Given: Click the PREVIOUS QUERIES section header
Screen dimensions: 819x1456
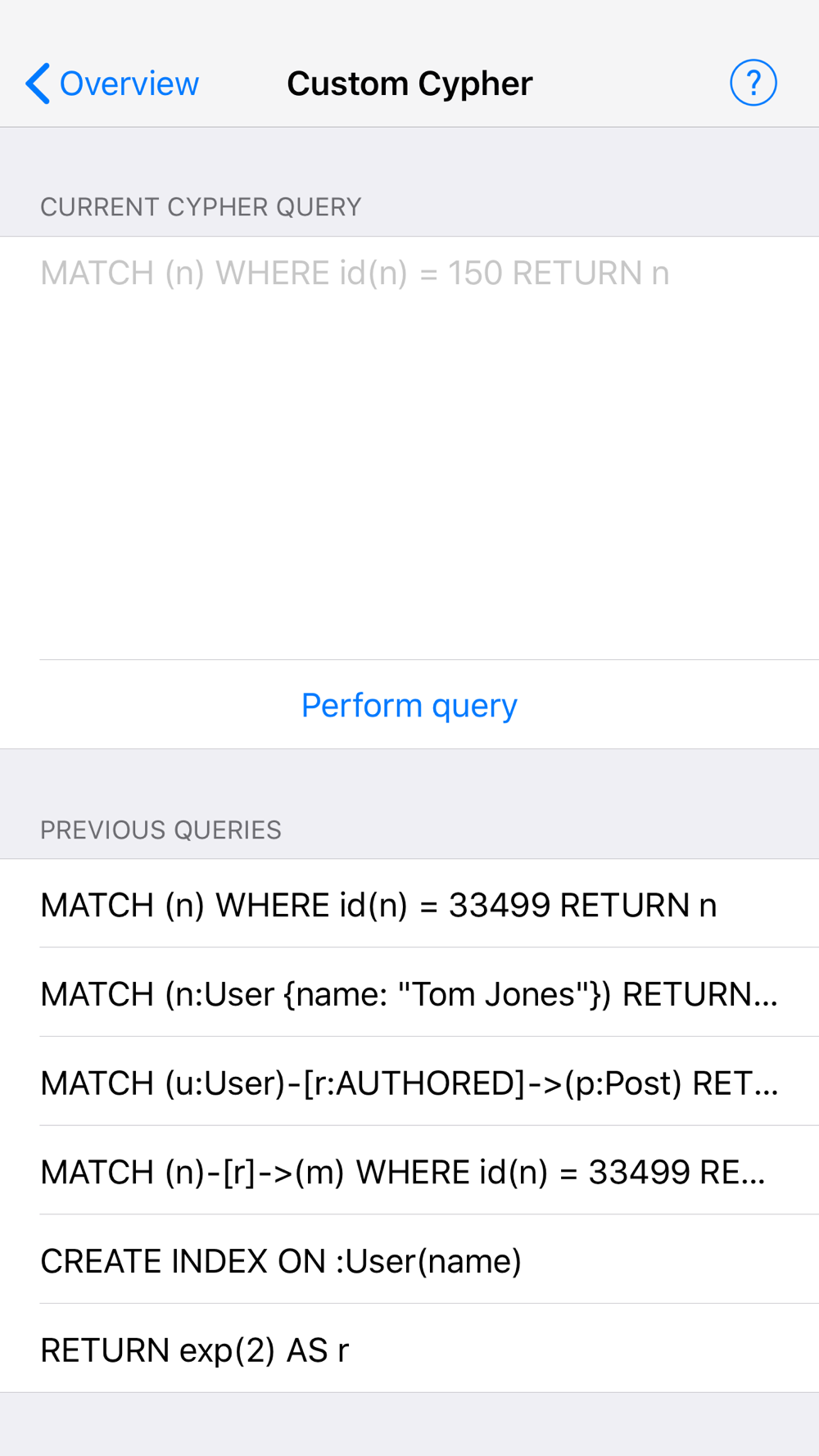Looking at the screenshot, I should (x=161, y=830).
